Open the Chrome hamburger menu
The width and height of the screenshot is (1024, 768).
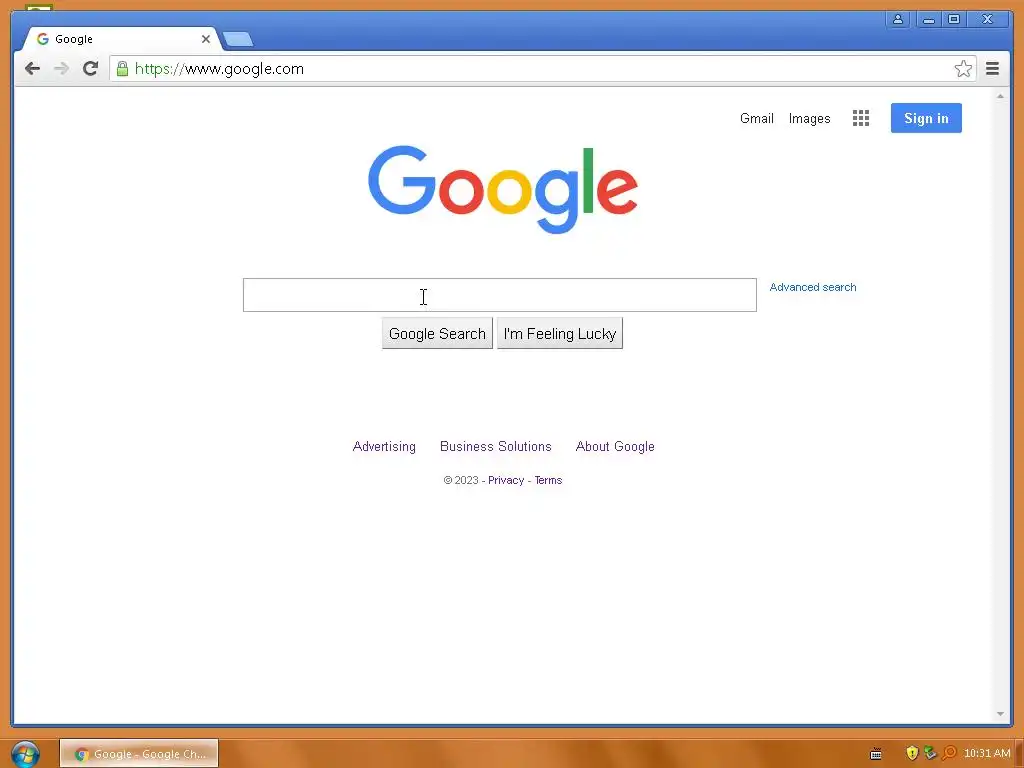992,69
